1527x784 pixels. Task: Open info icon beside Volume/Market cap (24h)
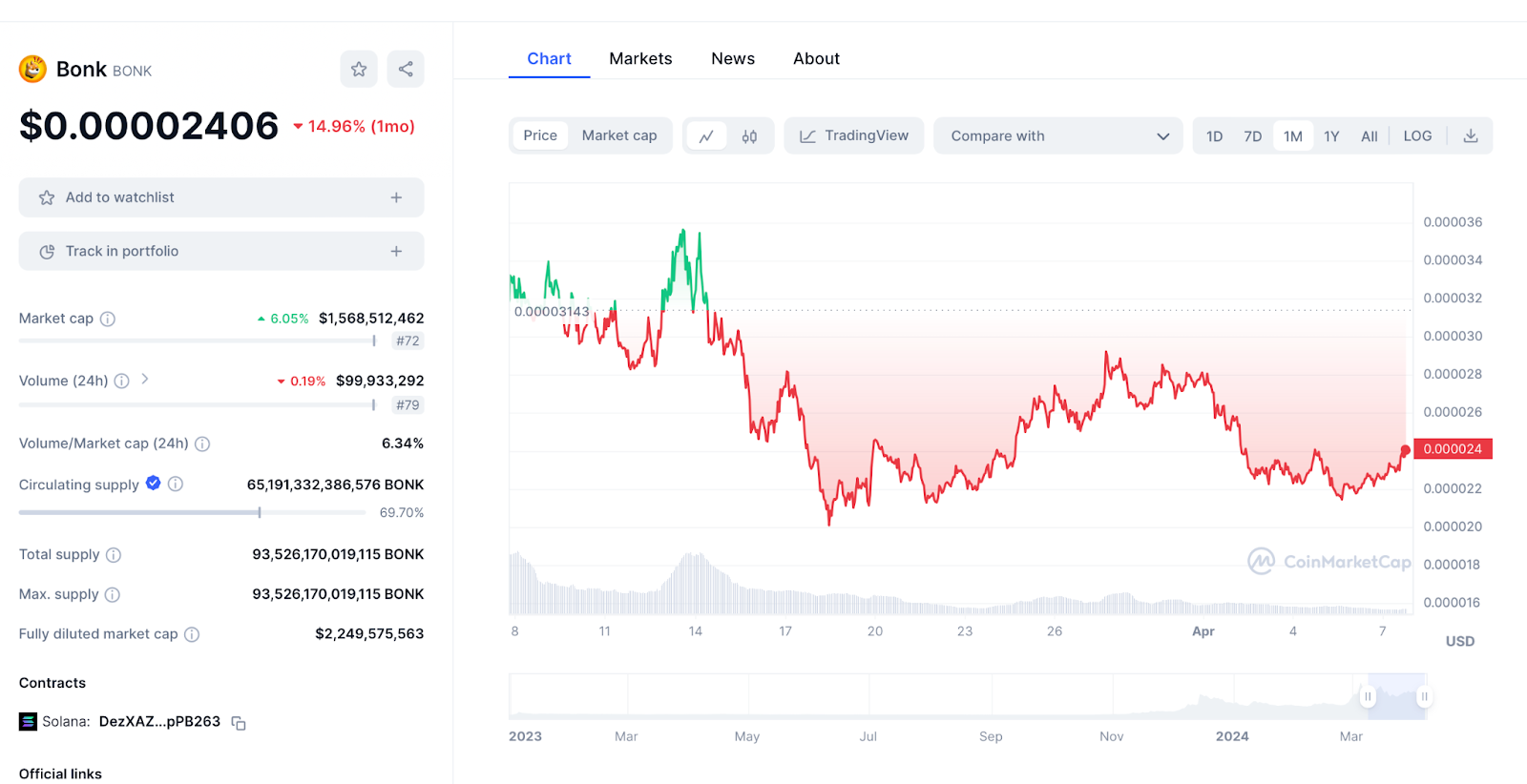(202, 444)
